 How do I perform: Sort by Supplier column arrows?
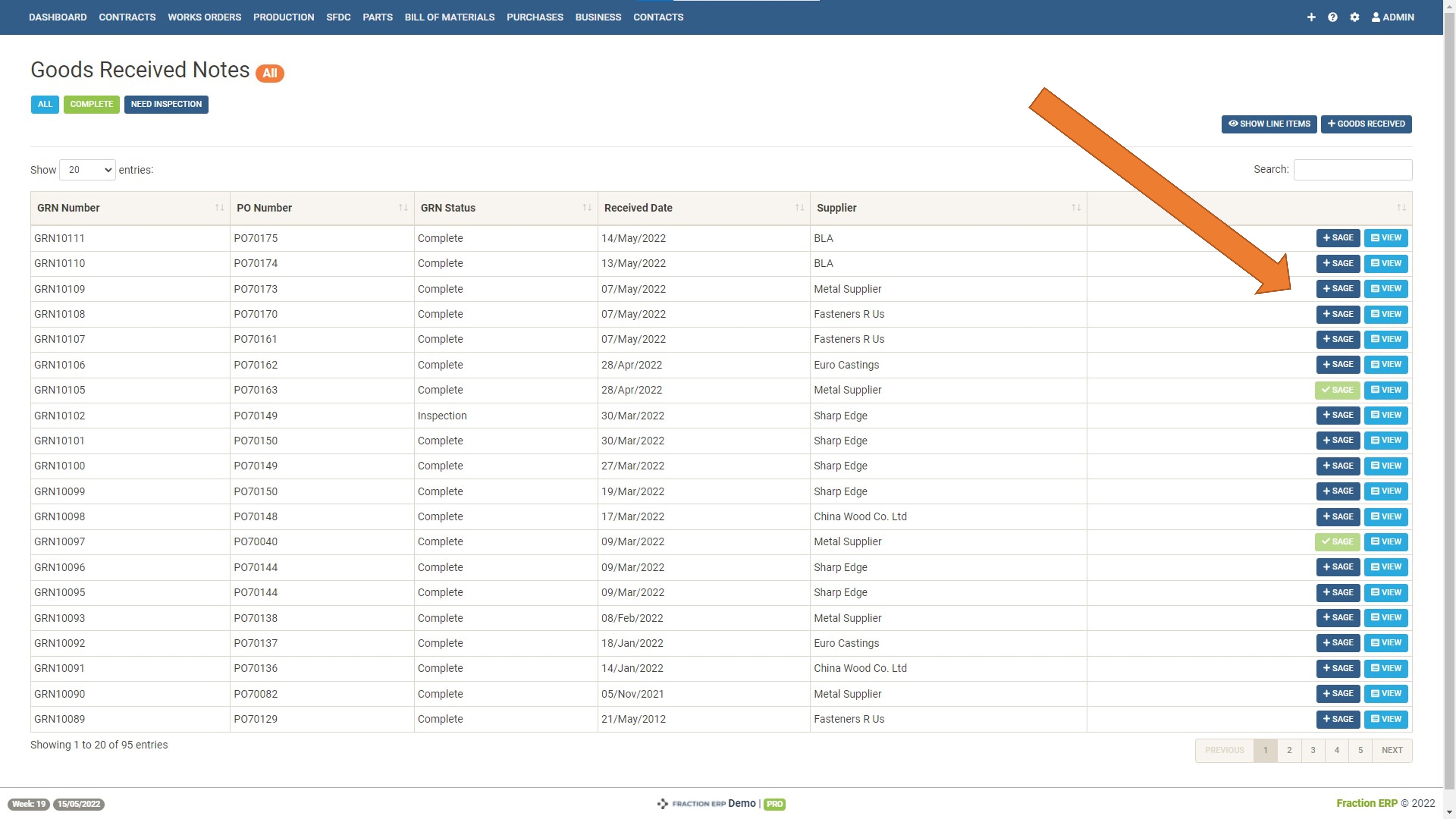click(1075, 207)
